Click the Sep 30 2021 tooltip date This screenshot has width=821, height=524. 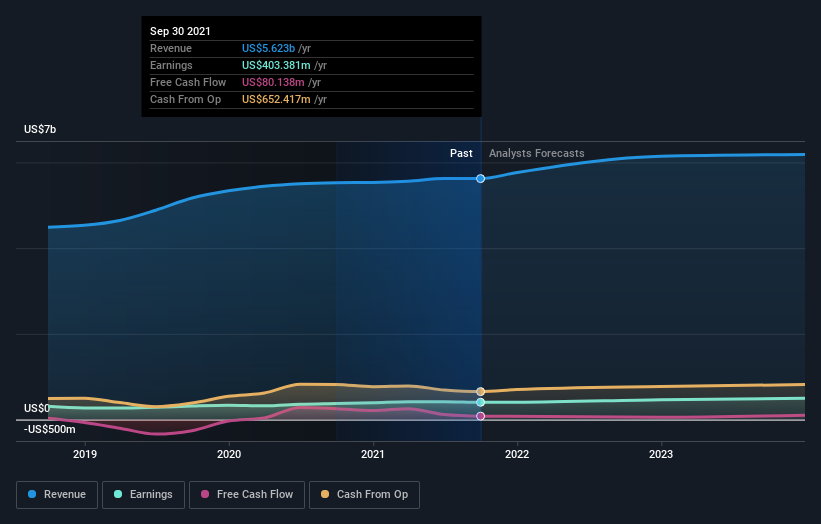180,31
